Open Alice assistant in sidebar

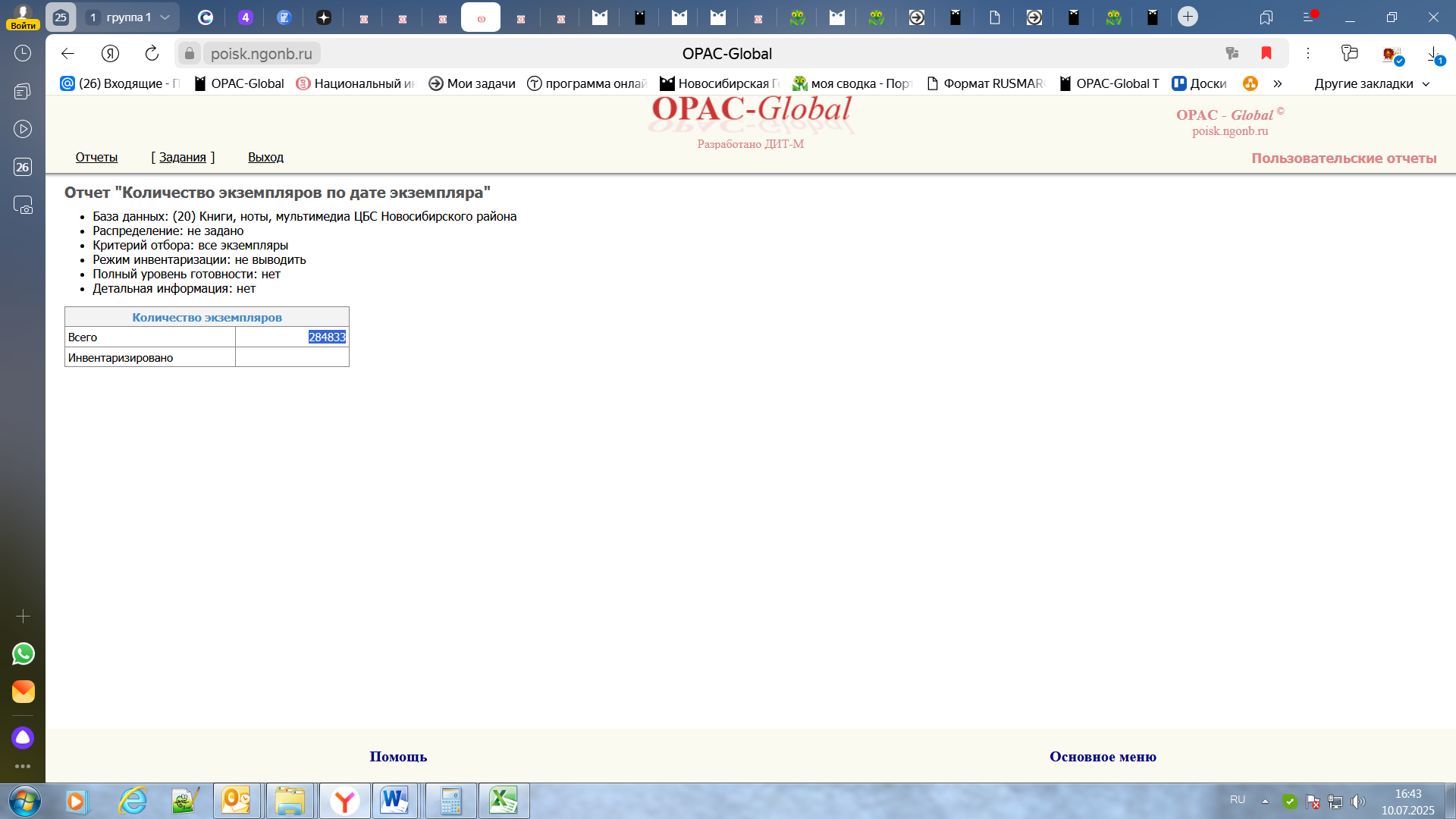click(x=23, y=737)
